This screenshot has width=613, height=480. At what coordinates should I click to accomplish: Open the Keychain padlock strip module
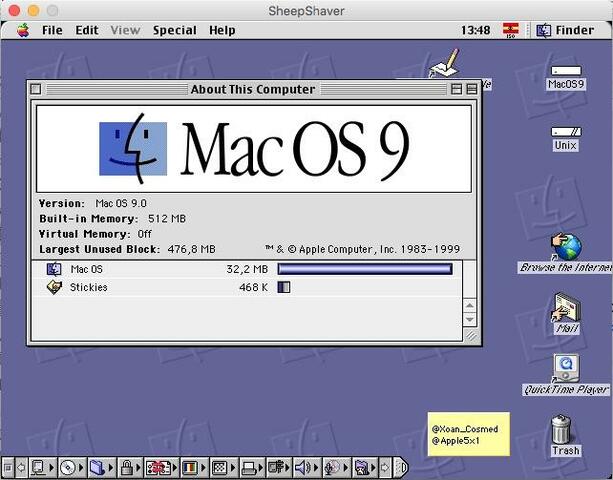(x=130, y=467)
